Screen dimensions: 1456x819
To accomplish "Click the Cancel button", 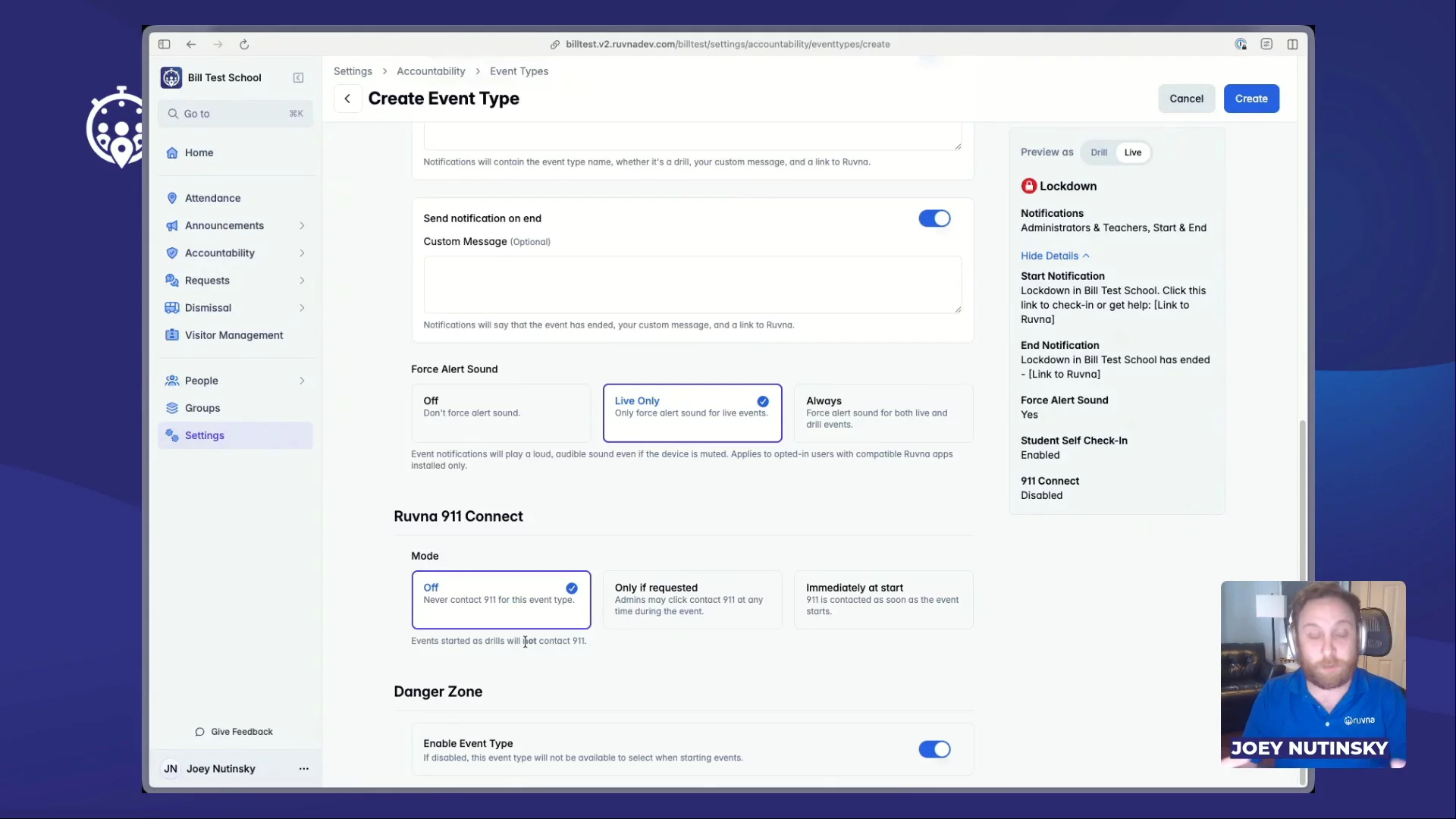I will [x=1186, y=99].
